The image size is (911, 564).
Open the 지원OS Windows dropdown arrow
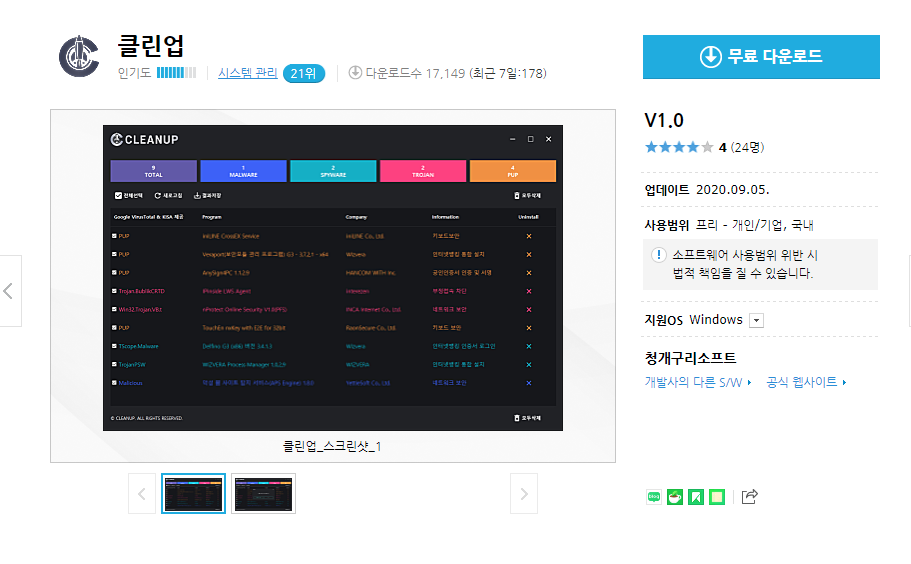pyautogui.click(x=756, y=321)
